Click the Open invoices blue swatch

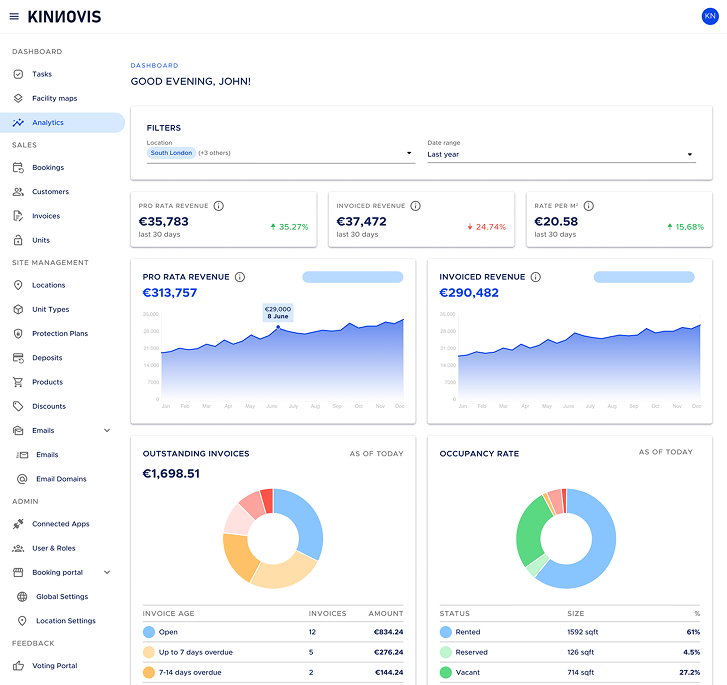pos(149,632)
